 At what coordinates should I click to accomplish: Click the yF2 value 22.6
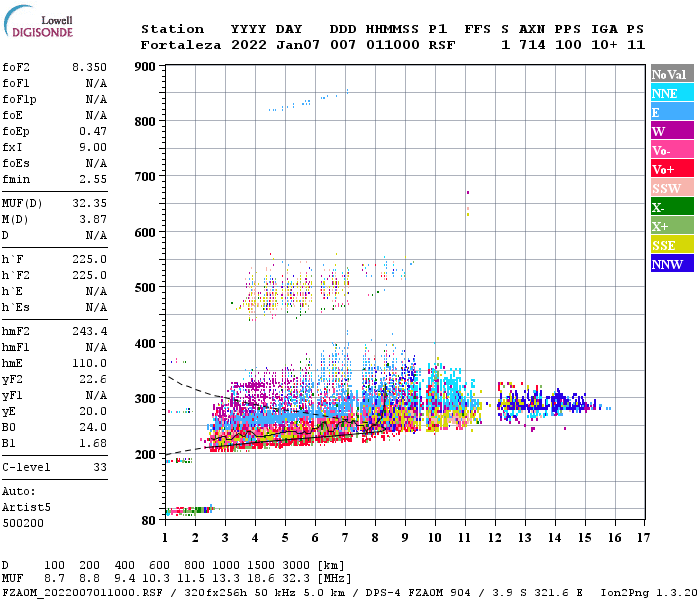(93, 379)
